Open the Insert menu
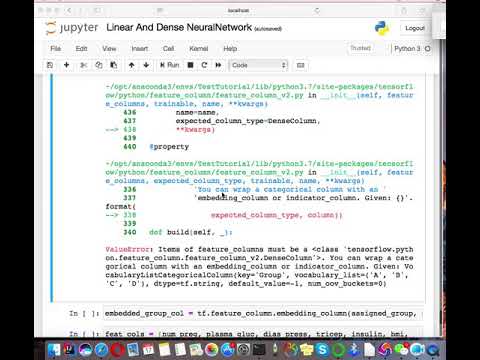480x360 pixels. tap(140, 49)
